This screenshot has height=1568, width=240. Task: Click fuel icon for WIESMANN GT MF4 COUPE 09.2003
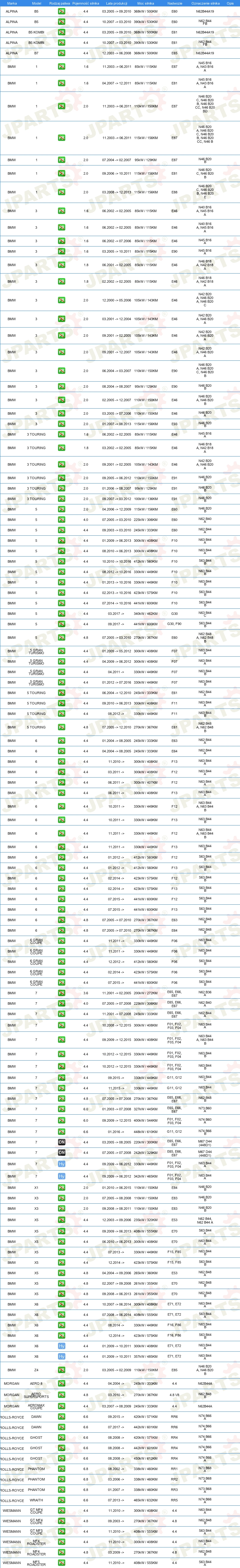coord(61,1520)
